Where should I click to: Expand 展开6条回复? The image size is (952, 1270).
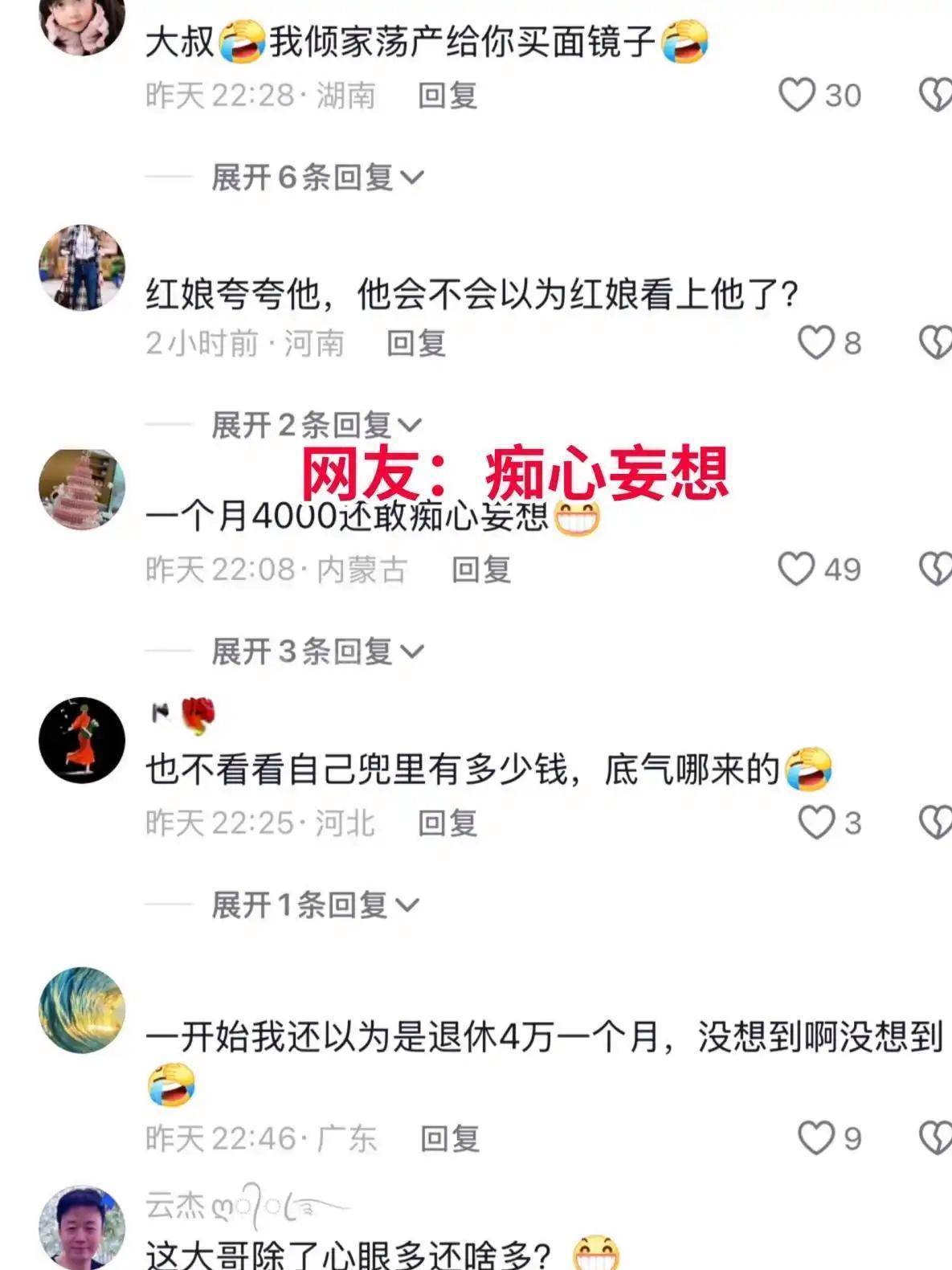(x=317, y=177)
